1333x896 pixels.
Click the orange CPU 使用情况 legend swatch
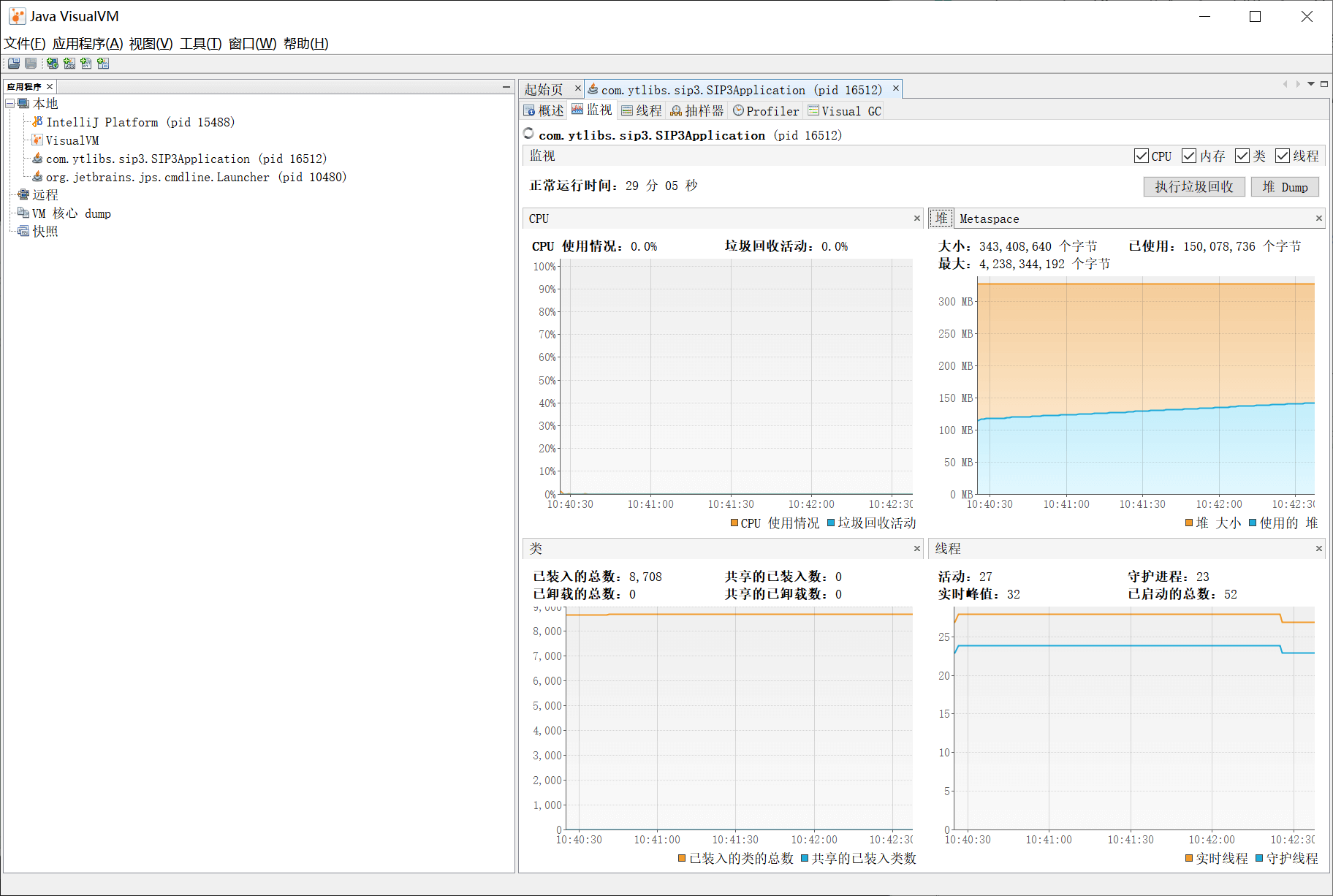point(734,523)
